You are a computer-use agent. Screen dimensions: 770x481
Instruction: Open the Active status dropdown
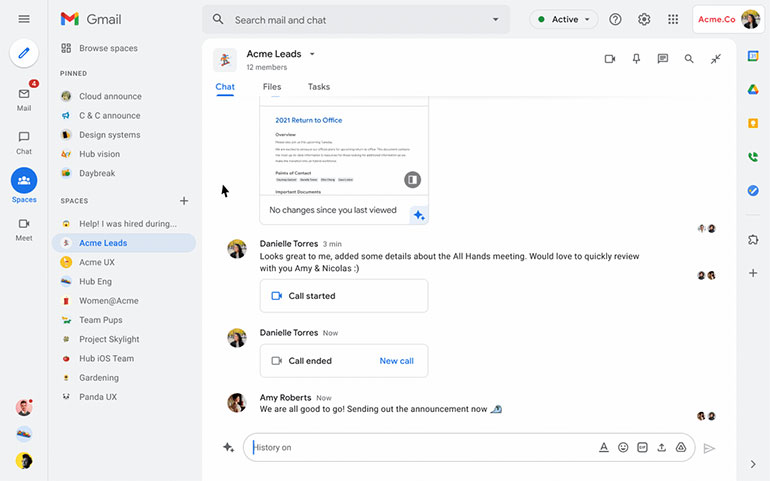564,19
